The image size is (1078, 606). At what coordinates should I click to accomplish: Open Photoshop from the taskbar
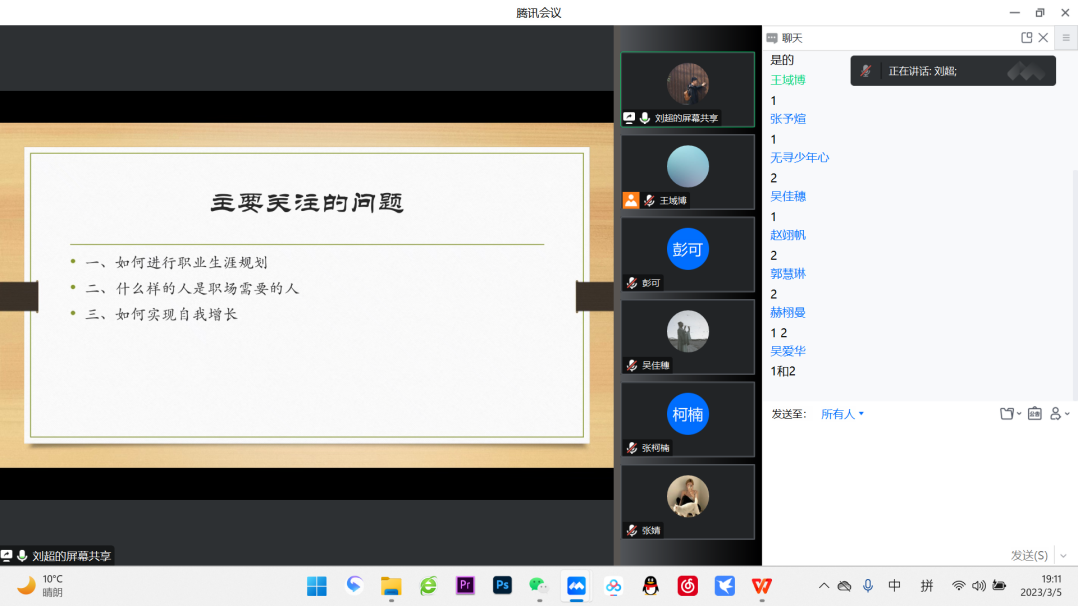[x=502, y=586]
